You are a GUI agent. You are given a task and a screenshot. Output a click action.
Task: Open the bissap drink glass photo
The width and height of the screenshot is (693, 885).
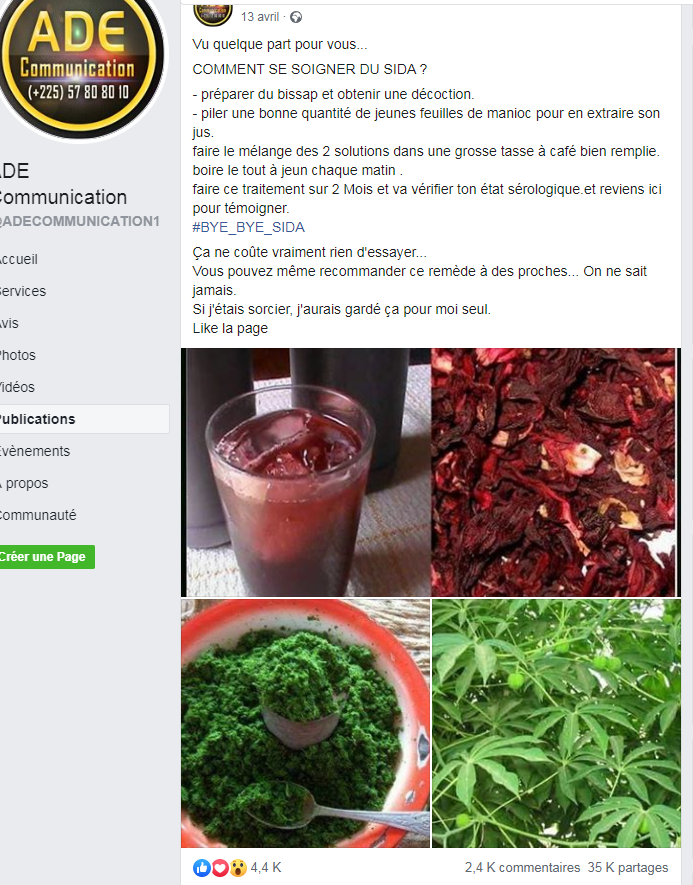[305, 472]
